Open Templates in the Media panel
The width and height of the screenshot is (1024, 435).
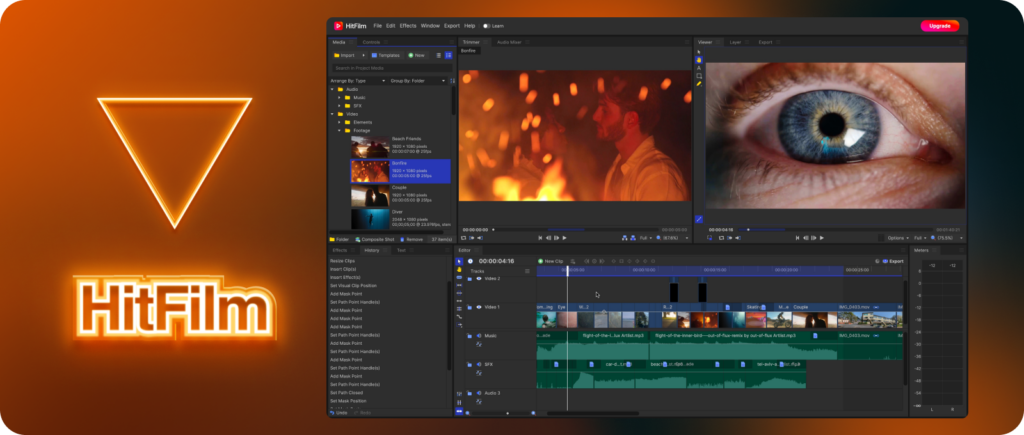[x=385, y=56]
